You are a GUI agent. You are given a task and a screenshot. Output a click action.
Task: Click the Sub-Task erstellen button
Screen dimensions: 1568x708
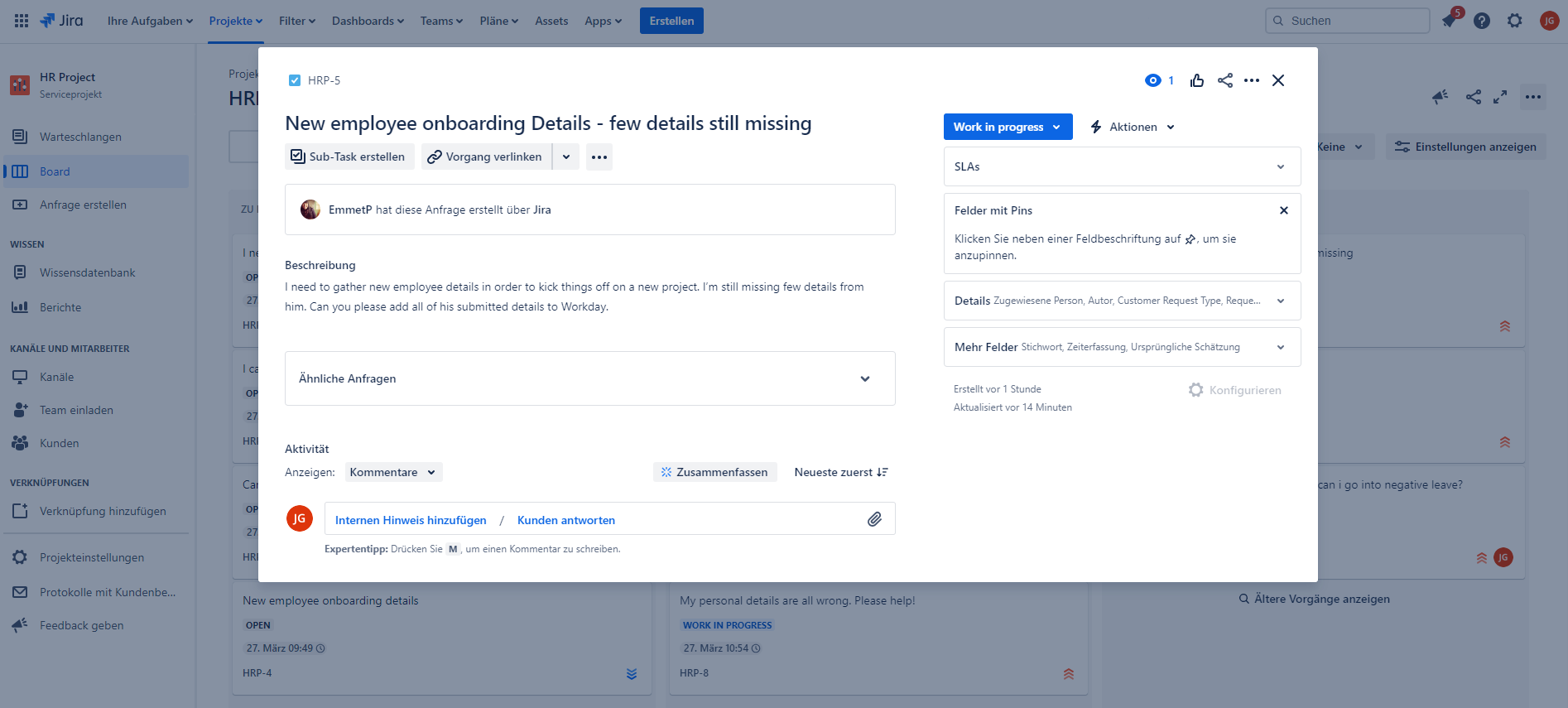349,157
